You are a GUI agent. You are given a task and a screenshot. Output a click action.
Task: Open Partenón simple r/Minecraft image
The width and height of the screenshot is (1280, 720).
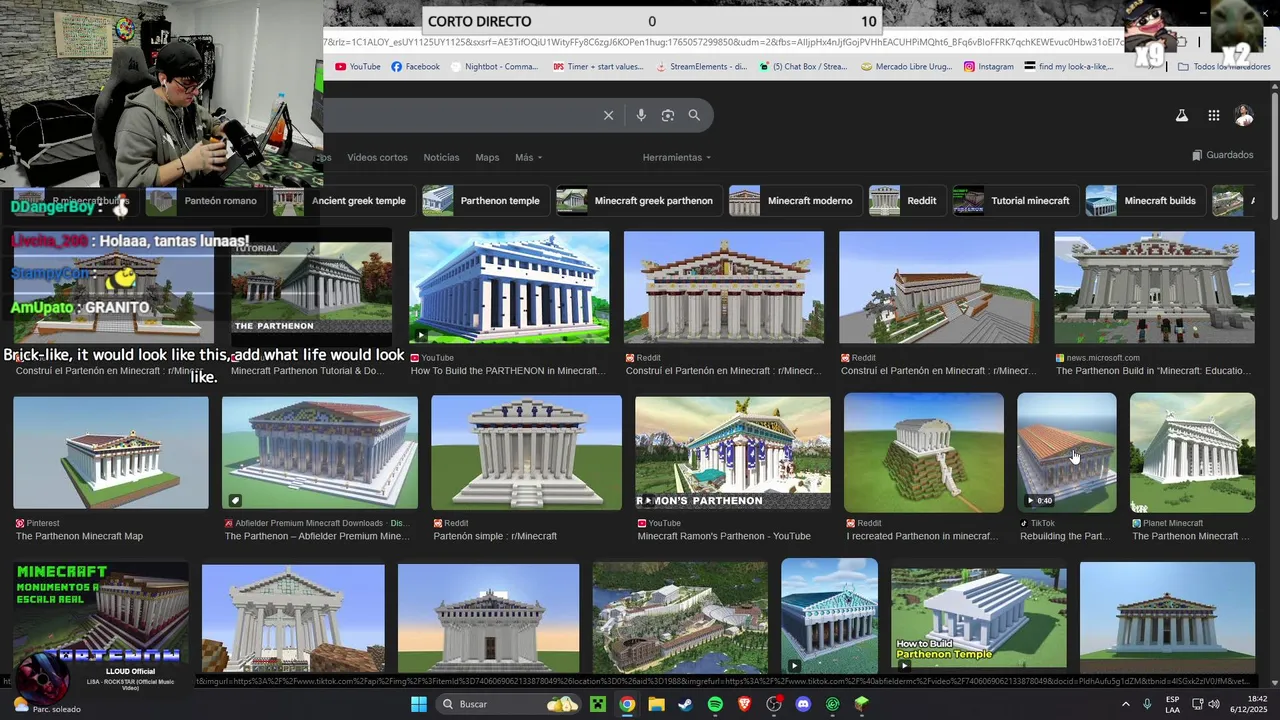click(x=526, y=453)
